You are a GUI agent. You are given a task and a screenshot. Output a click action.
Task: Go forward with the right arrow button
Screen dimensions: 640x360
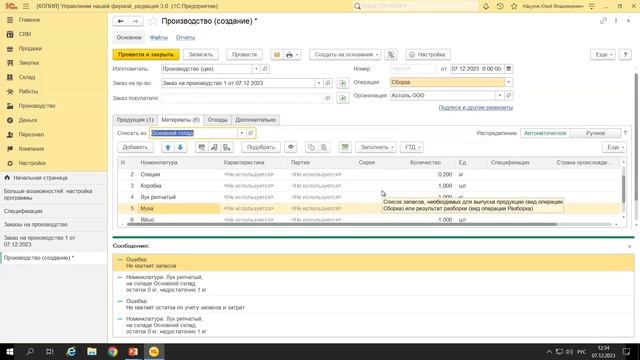point(135,21)
